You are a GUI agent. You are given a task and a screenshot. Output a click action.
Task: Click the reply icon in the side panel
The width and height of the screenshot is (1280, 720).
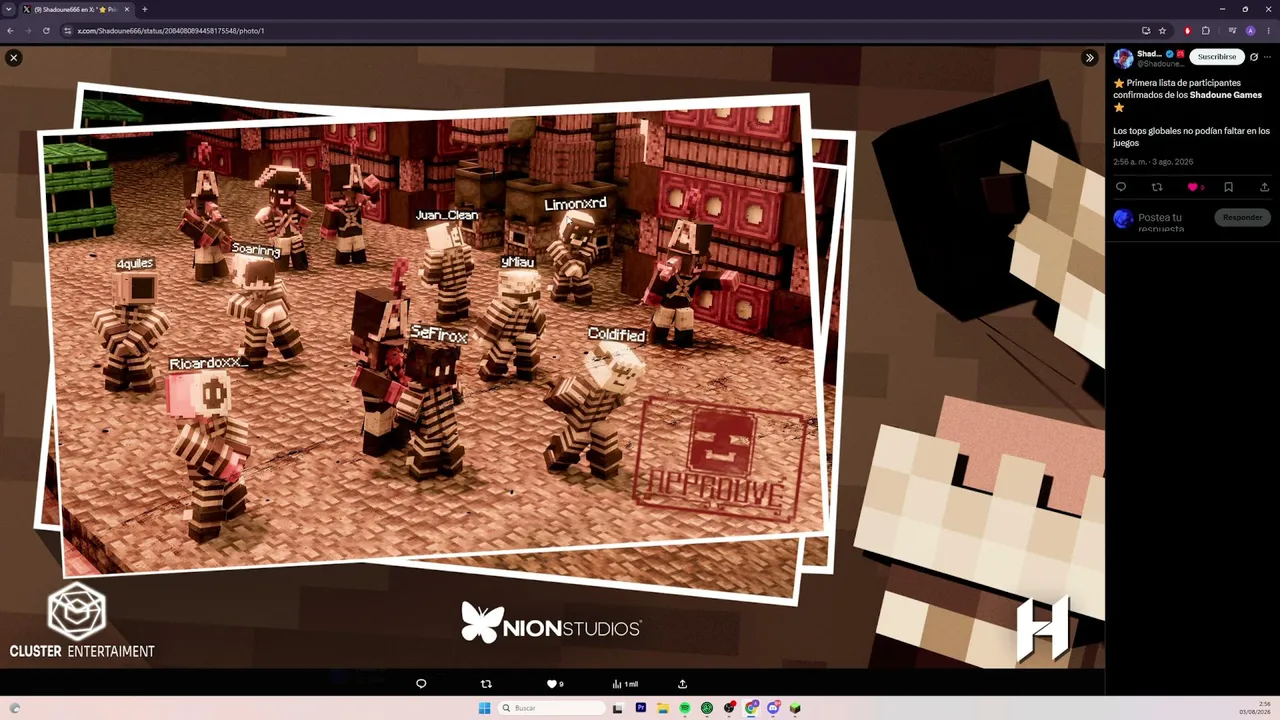click(x=1121, y=187)
